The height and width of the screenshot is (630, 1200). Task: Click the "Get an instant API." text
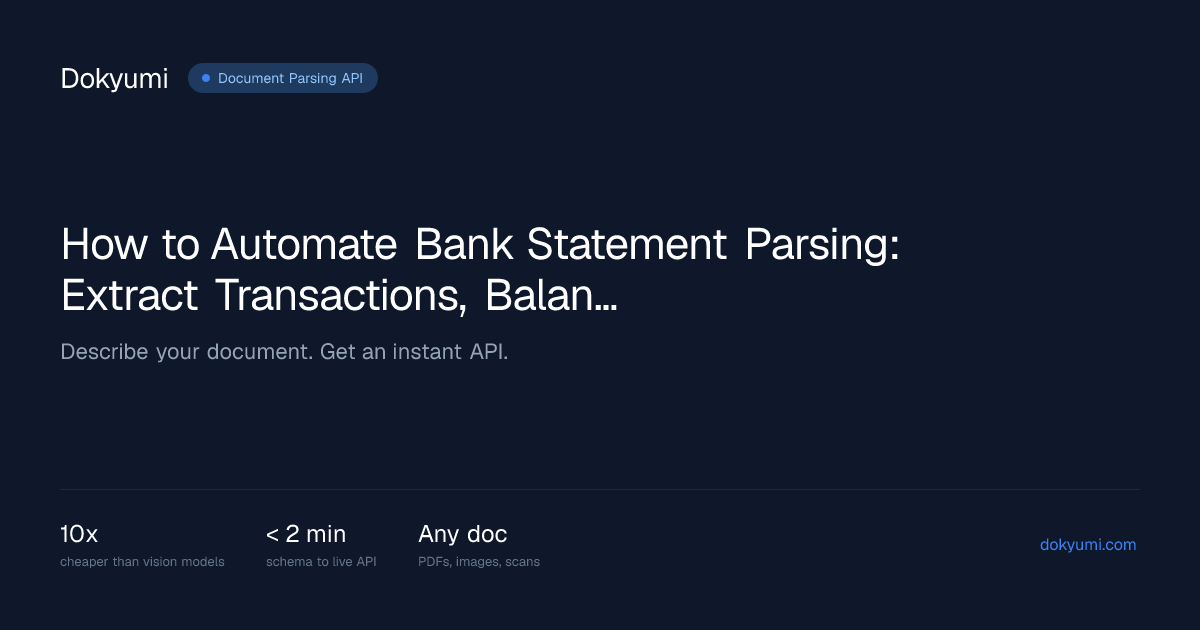[414, 353]
